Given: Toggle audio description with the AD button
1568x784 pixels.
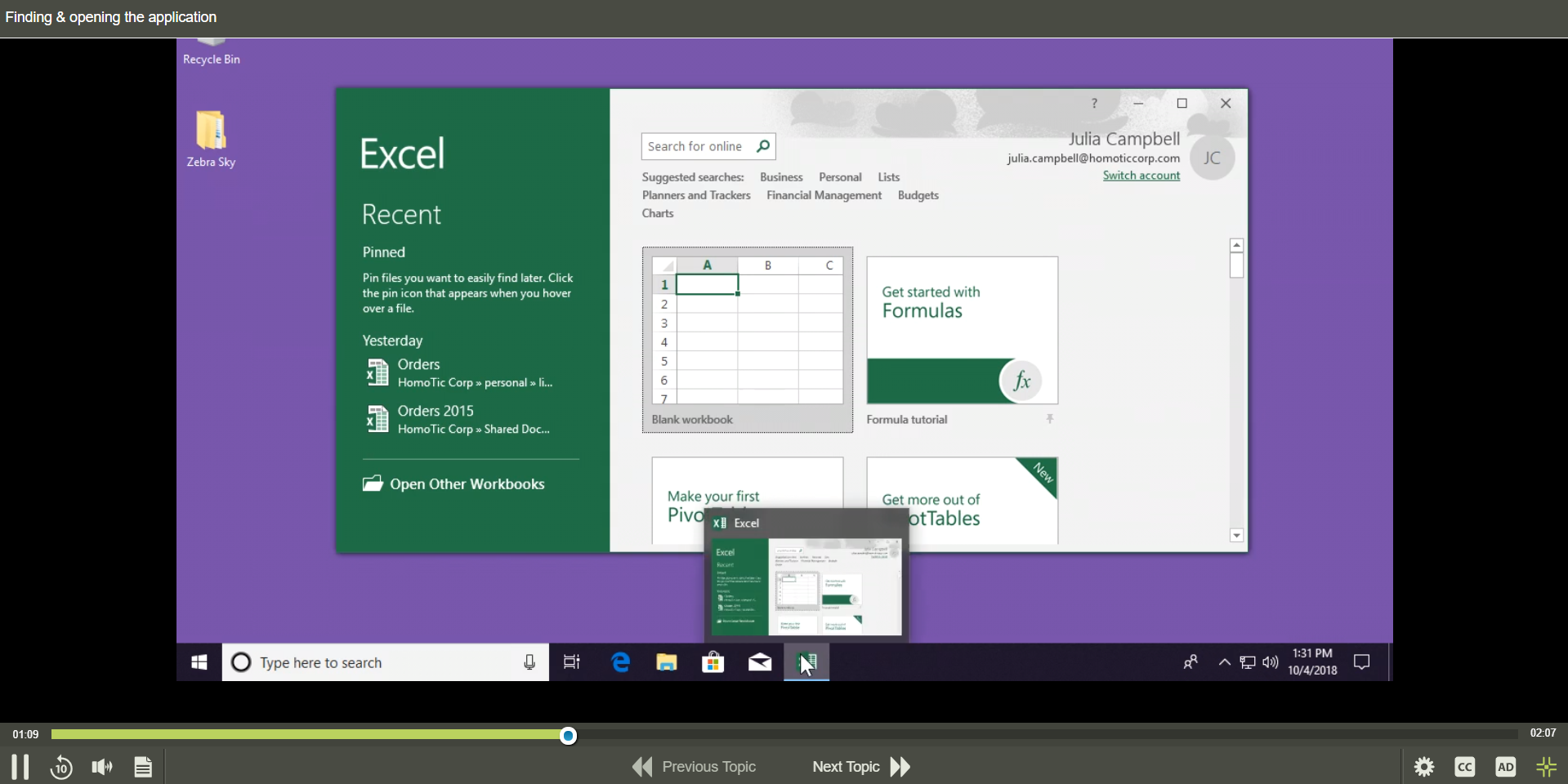Looking at the screenshot, I should tap(1506, 766).
